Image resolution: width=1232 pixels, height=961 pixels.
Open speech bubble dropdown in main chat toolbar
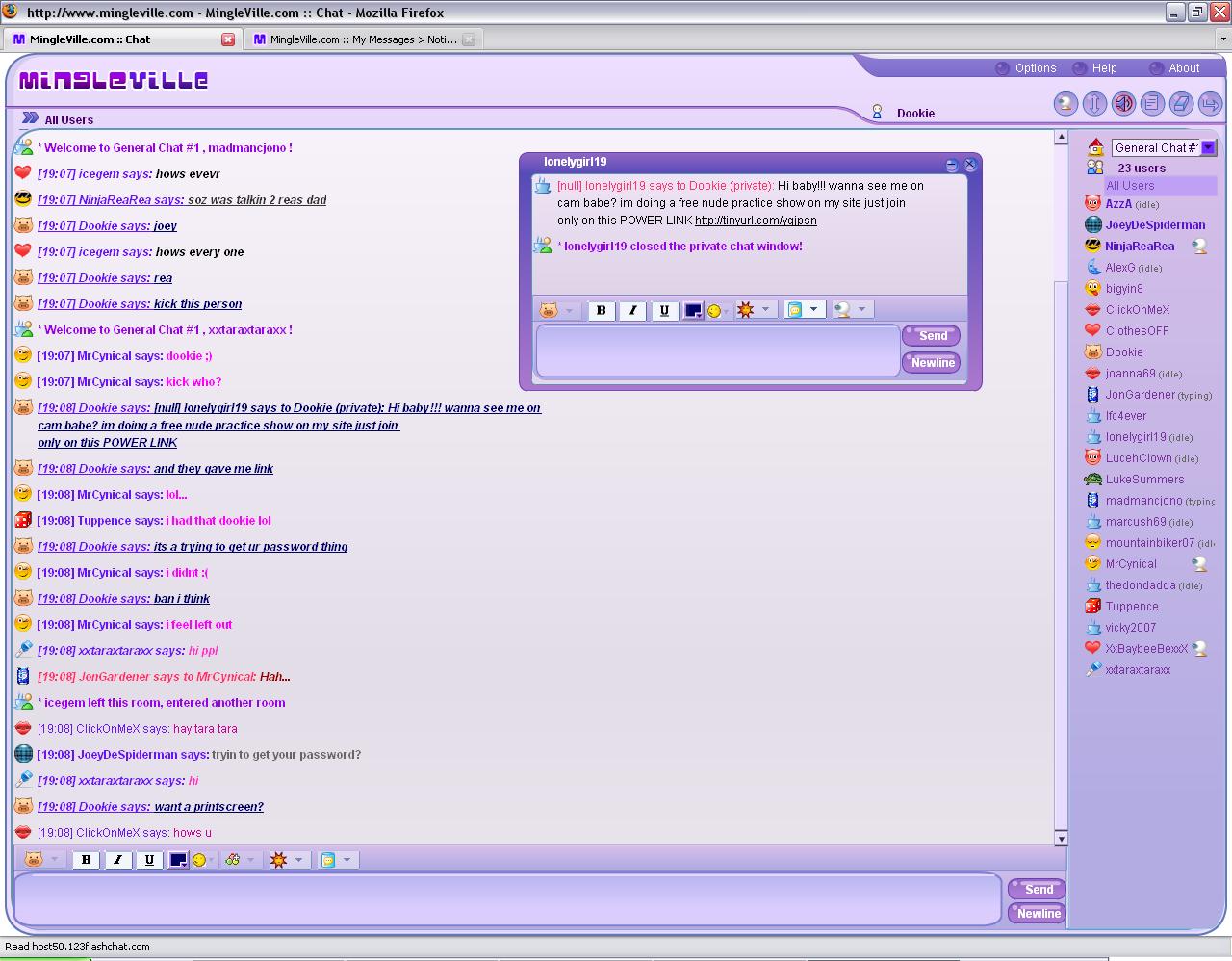(337, 860)
